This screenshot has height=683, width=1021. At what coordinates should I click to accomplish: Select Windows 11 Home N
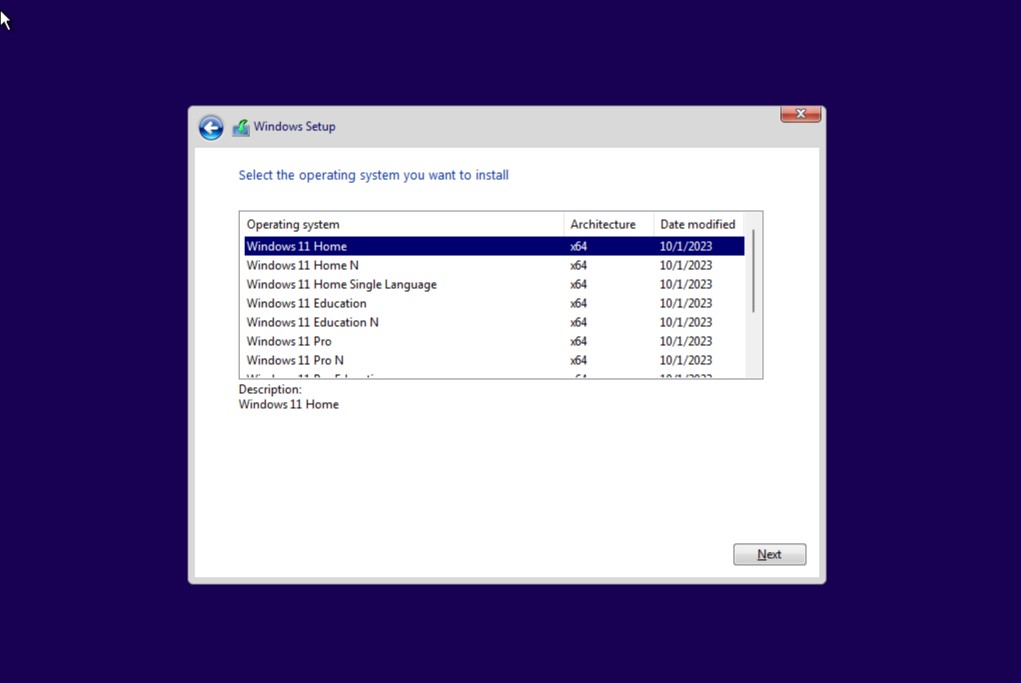303,265
